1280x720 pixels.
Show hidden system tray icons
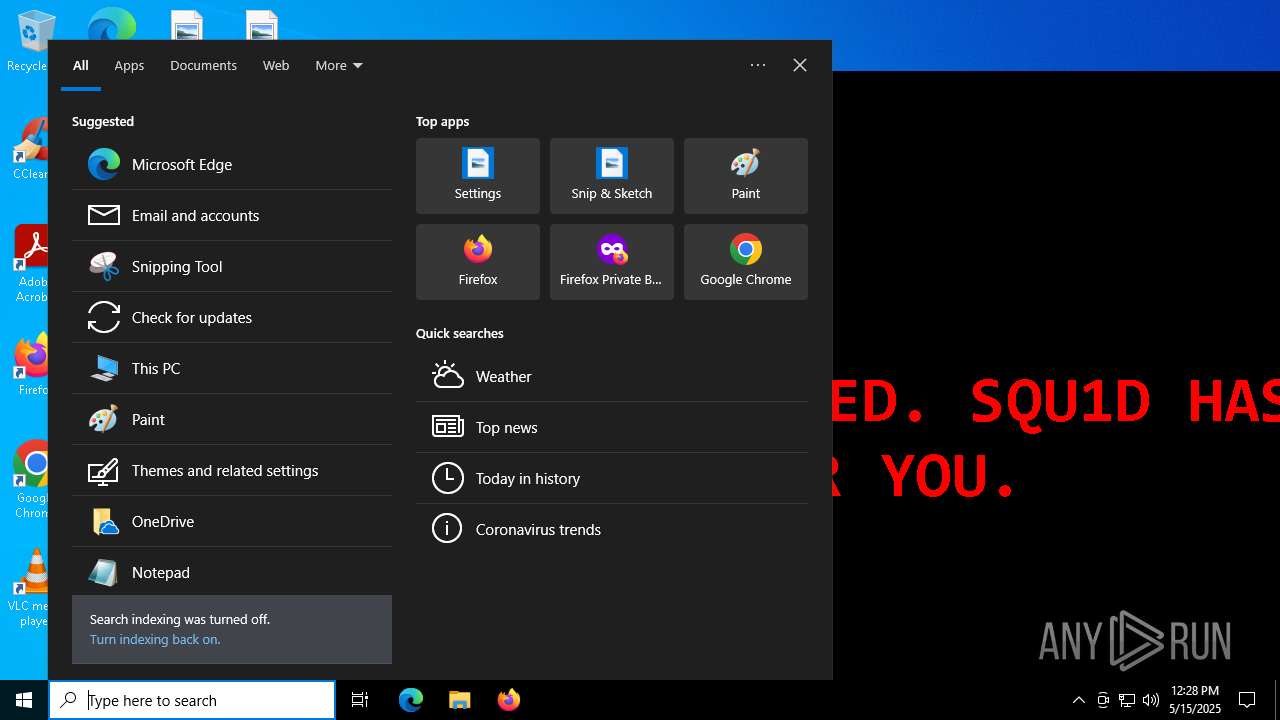point(1078,700)
